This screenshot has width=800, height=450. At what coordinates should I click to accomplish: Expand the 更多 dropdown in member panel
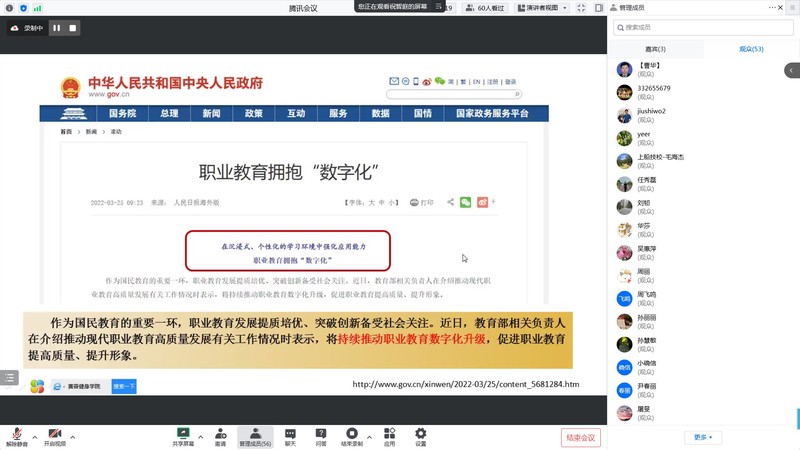pyautogui.click(x=704, y=437)
